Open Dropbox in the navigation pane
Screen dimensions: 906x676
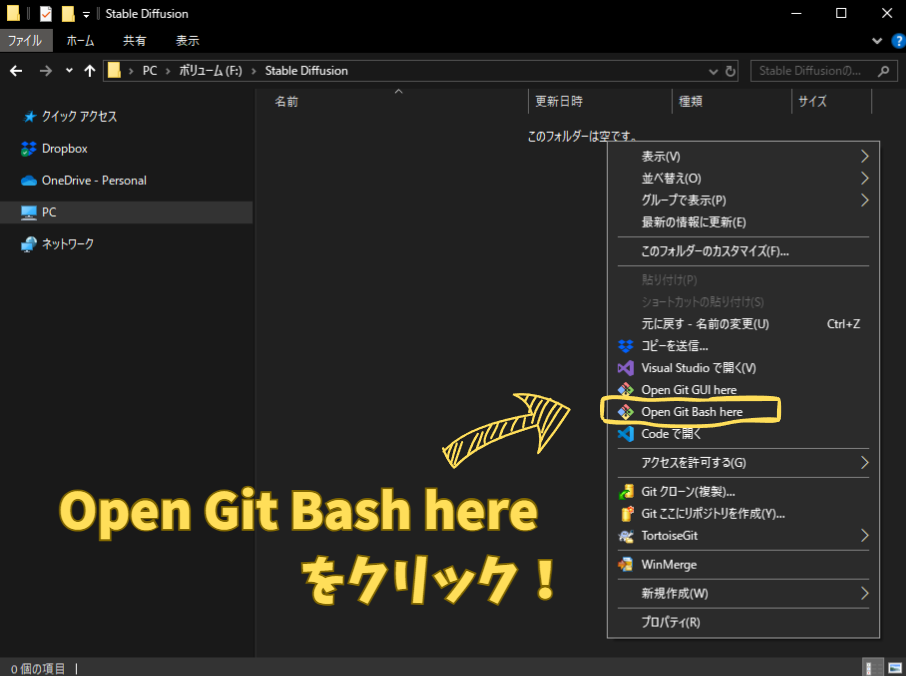tap(64, 148)
